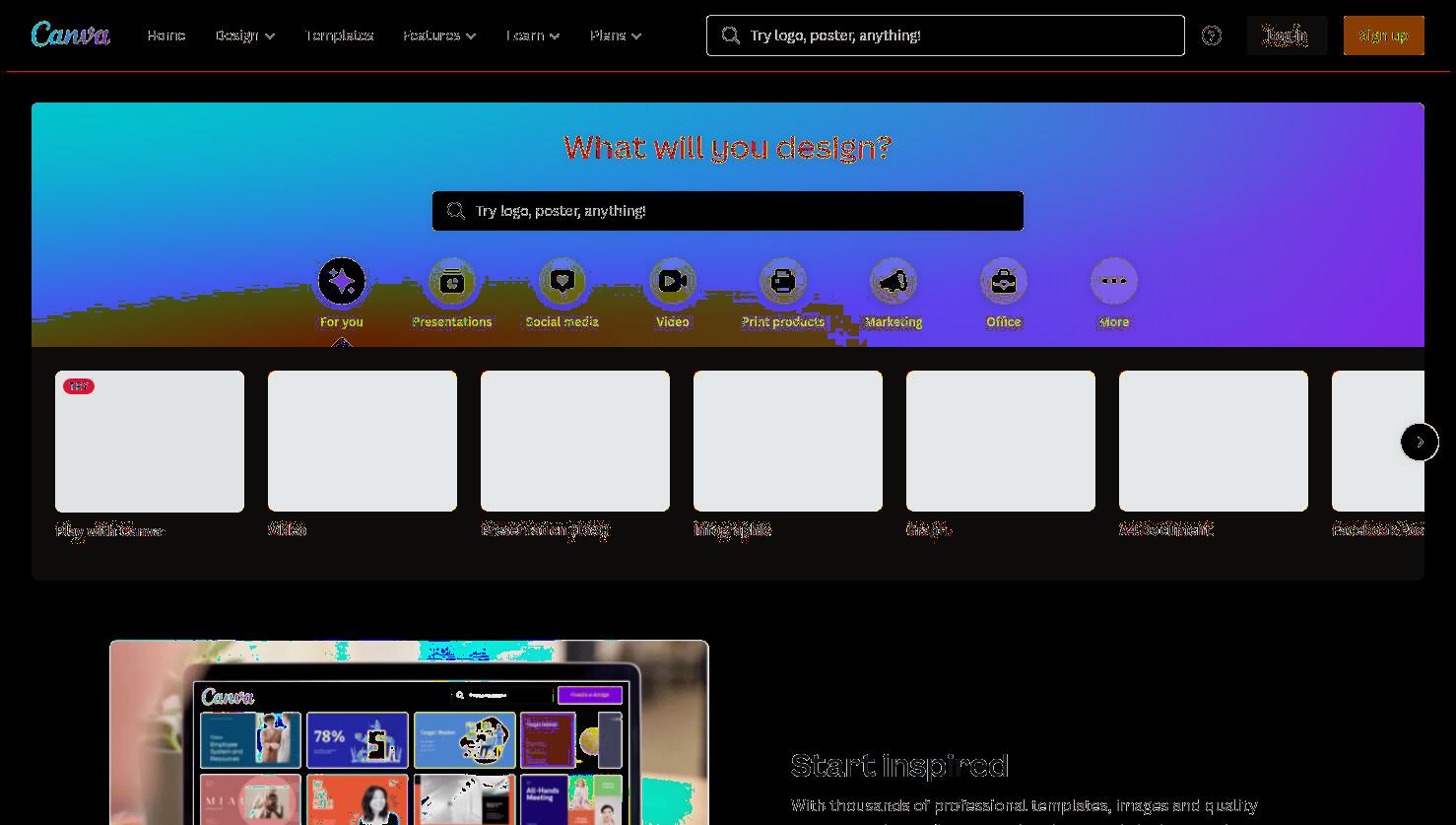This screenshot has height=825, width=1456.
Task: Select the Office briefcase icon
Action: tap(1004, 282)
